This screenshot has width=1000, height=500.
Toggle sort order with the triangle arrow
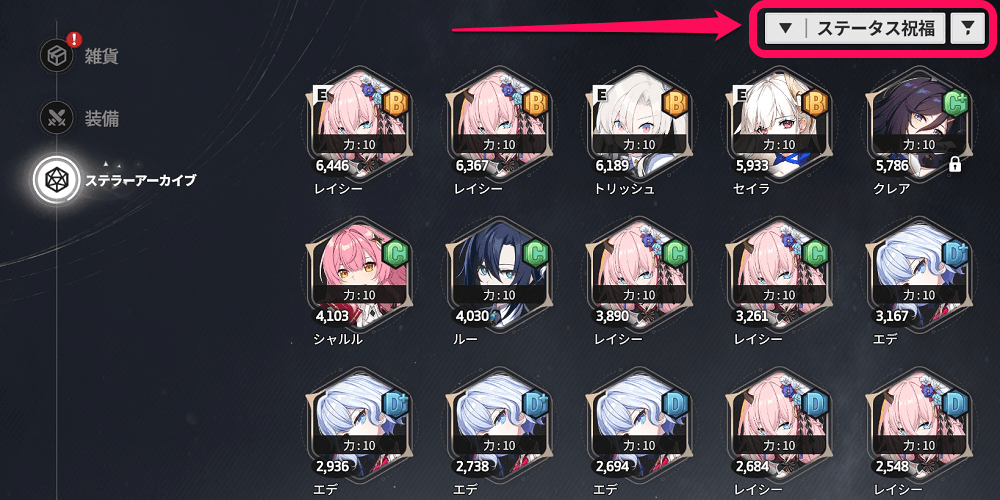tap(786, 28)
